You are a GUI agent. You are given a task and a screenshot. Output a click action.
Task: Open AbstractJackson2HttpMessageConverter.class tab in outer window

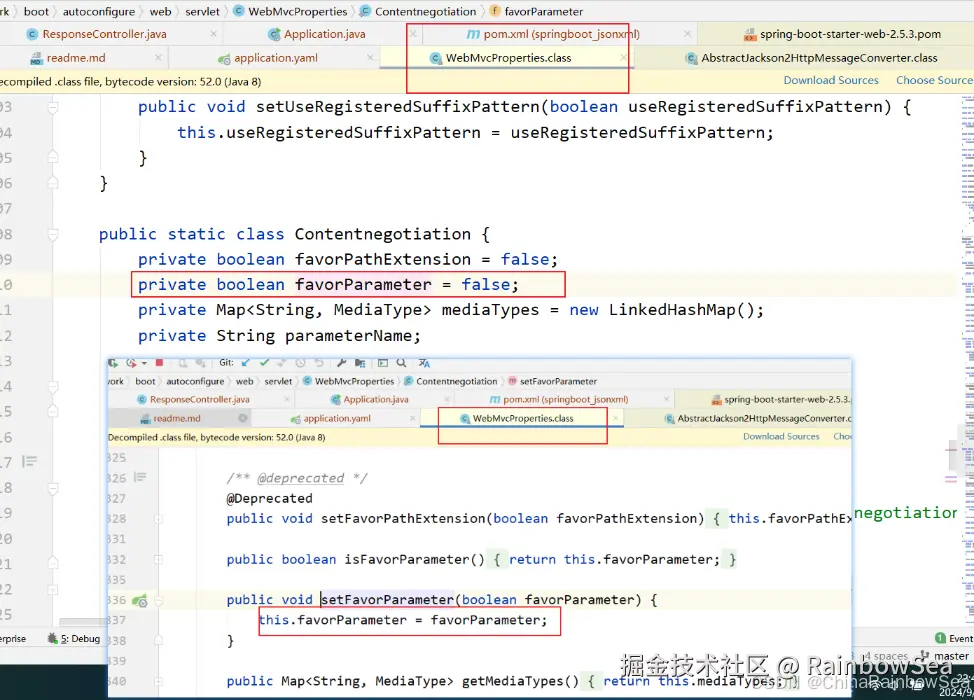coord(812,58)
